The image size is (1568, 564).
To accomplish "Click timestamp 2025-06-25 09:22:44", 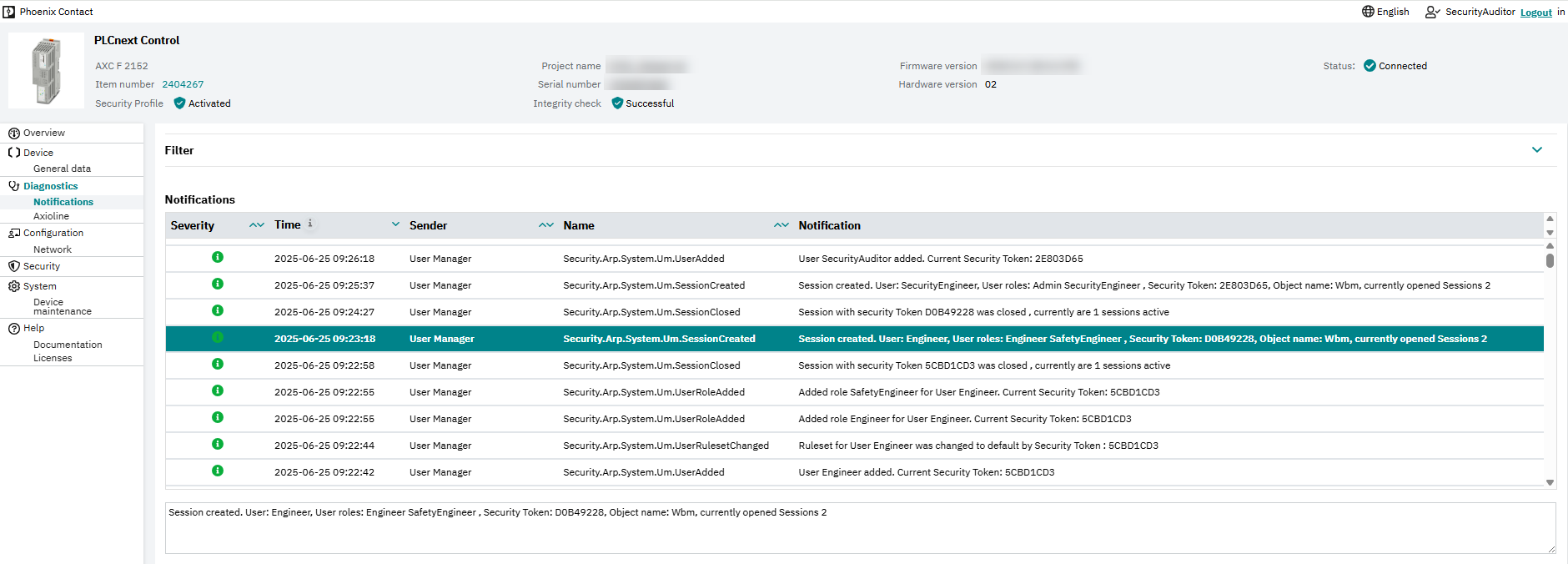I will (324, 446).
